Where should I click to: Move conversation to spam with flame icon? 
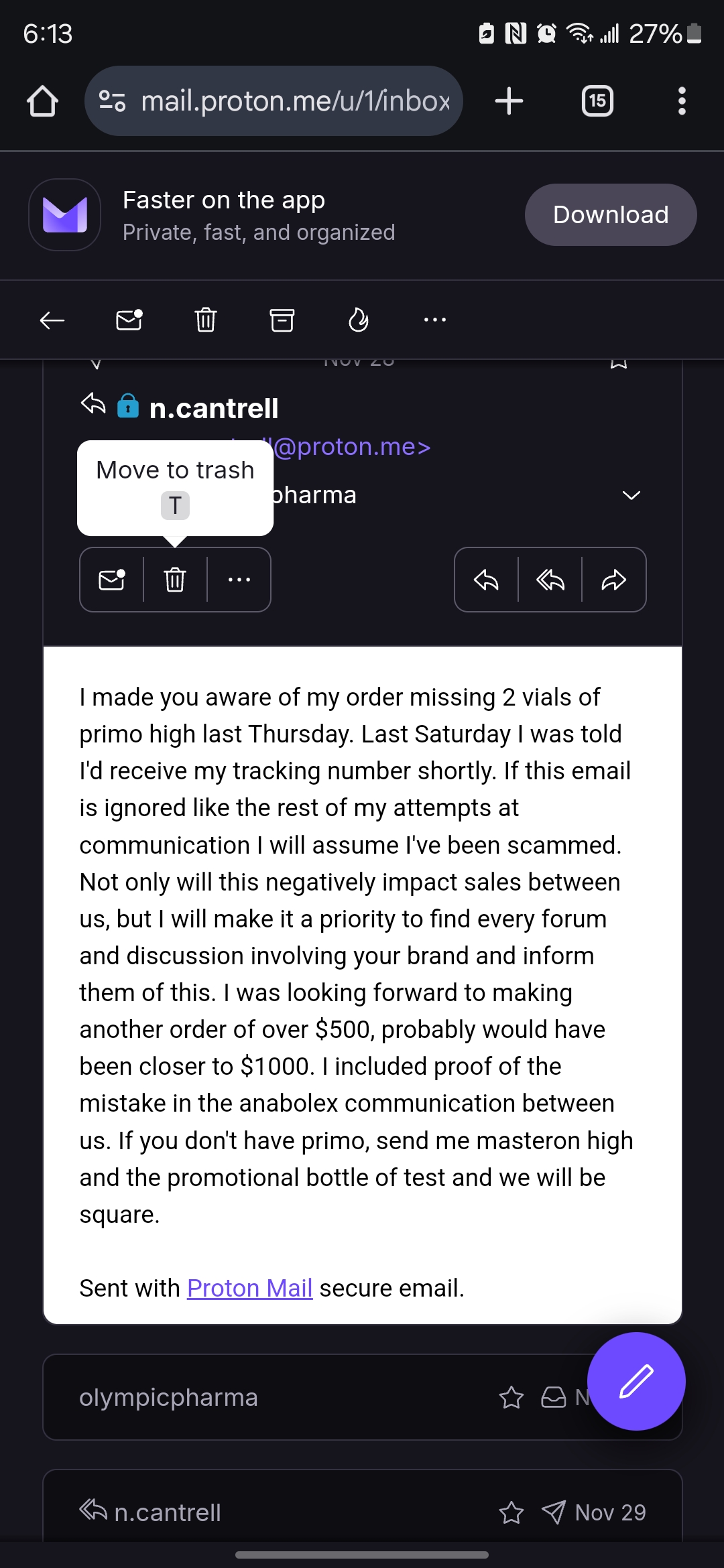359,320
